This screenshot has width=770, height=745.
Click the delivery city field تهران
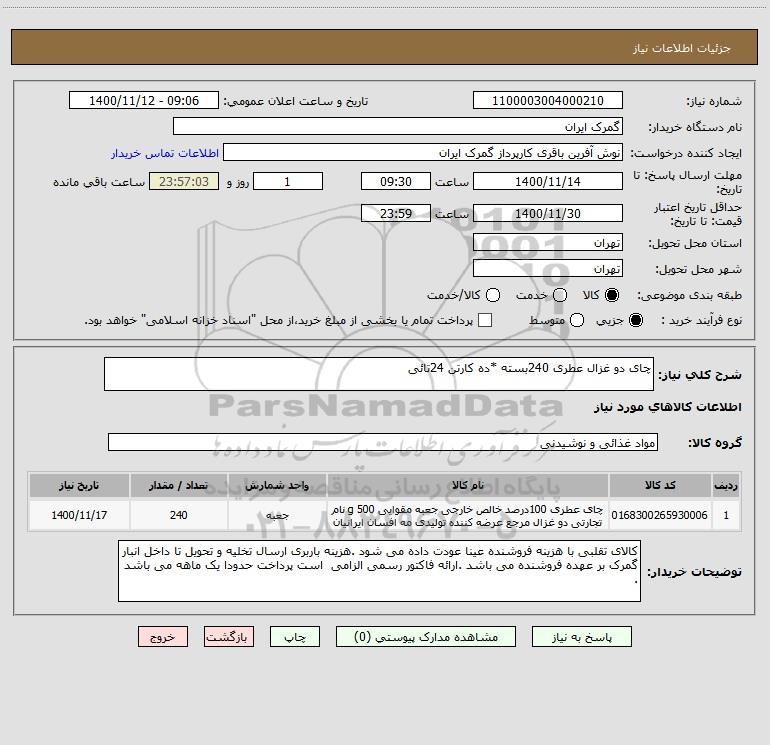548,269
